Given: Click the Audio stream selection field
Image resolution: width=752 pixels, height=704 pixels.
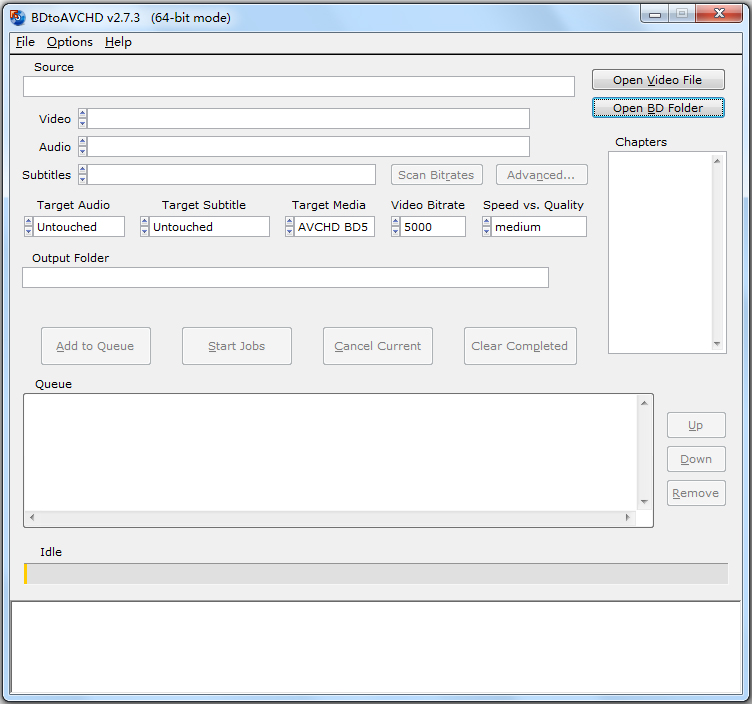Looking at the screenshot, I should 308,146.
